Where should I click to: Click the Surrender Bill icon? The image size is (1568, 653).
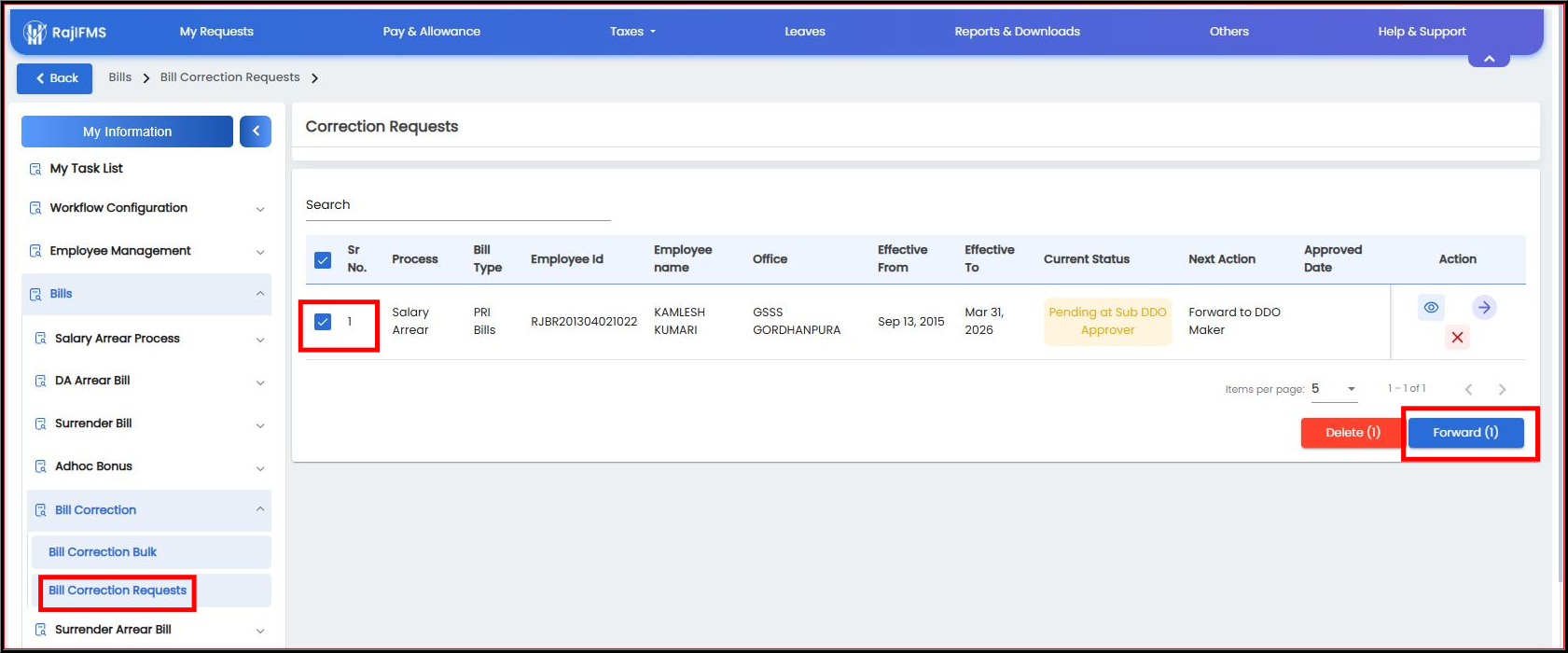tap(40, 424)
